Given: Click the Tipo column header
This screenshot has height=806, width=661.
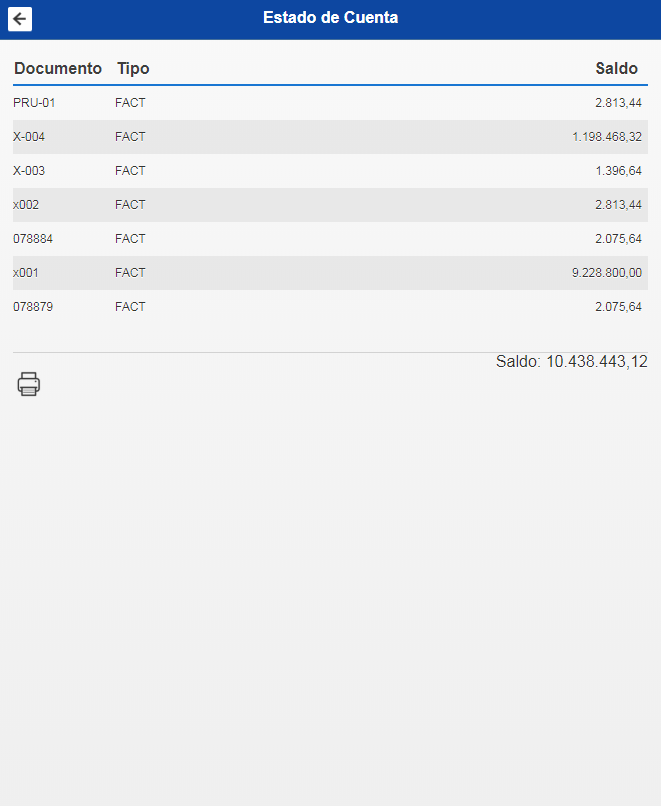Looking at the screenshot, I should pyautogui.click(x=133, y=68).
